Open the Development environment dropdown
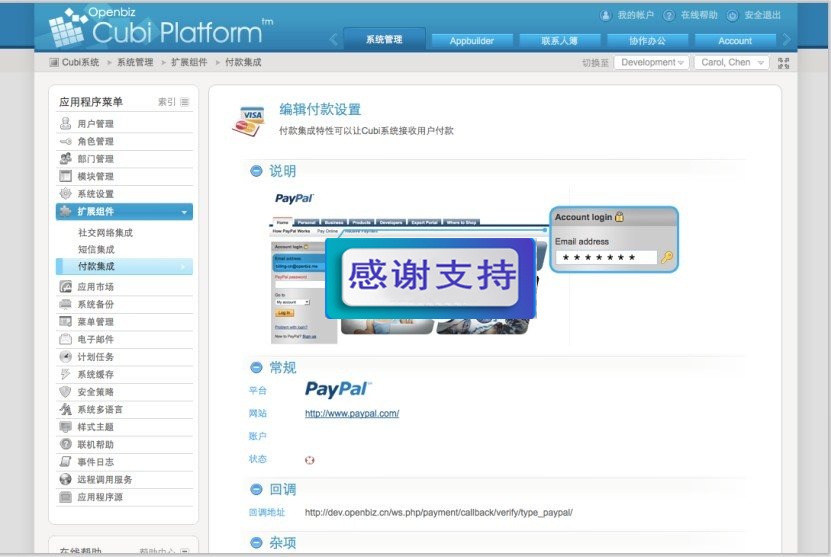Image resolution: width=831 pixels, height=557 pixels. (651, 63)
